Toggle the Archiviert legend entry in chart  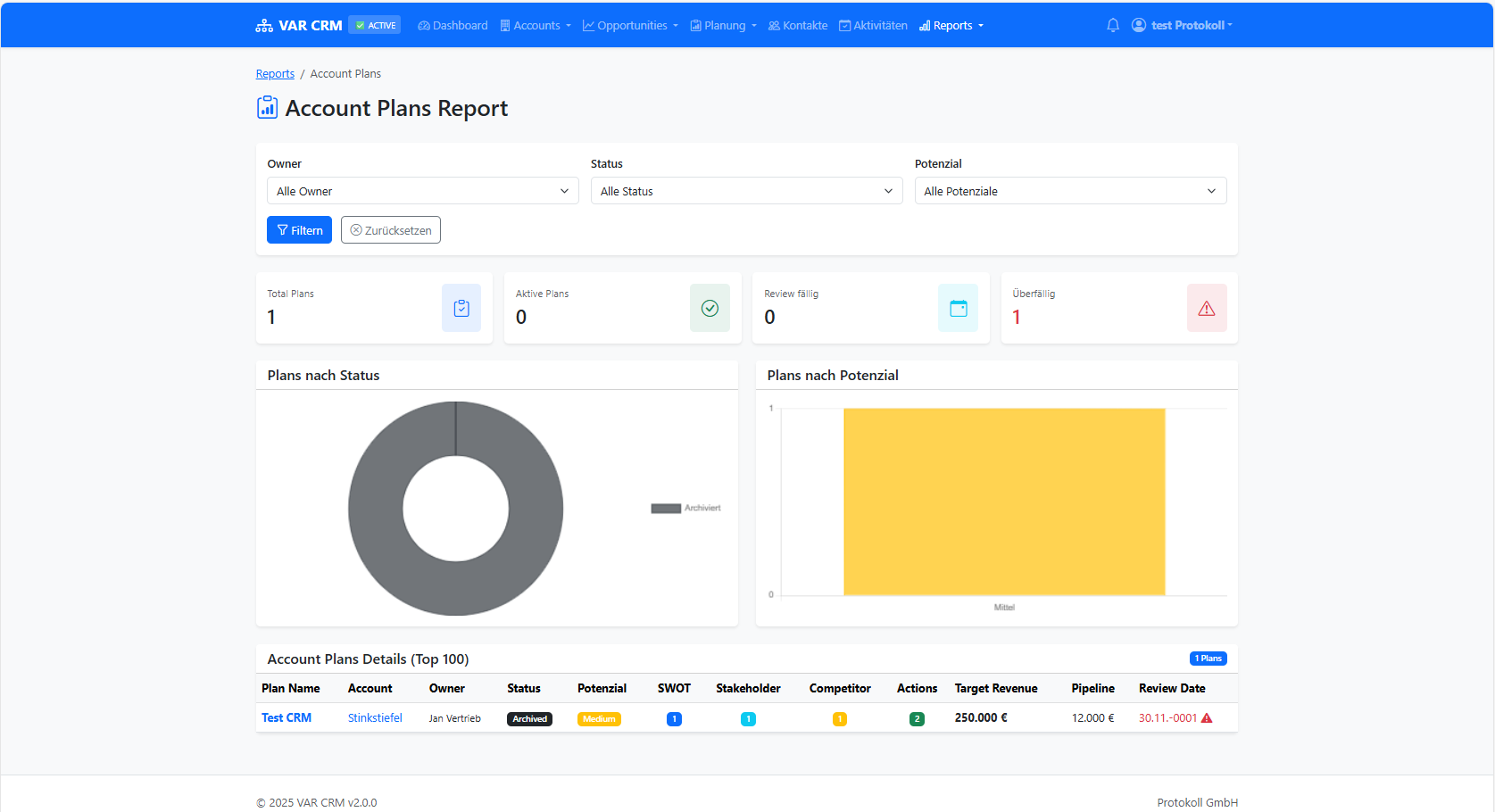pos(685,508)
